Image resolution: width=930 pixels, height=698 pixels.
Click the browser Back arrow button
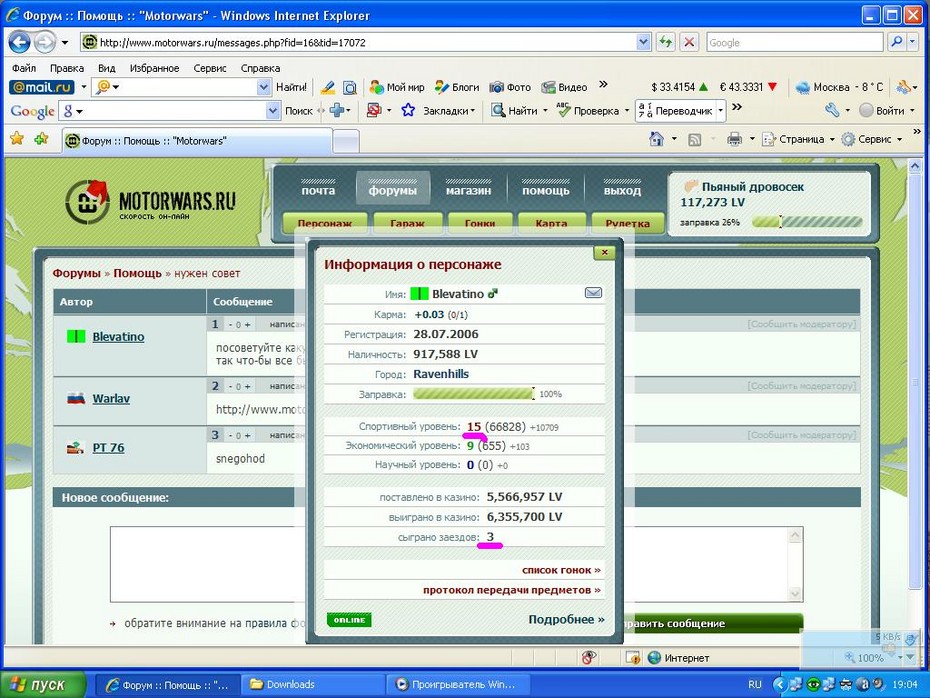pos(20,42)
